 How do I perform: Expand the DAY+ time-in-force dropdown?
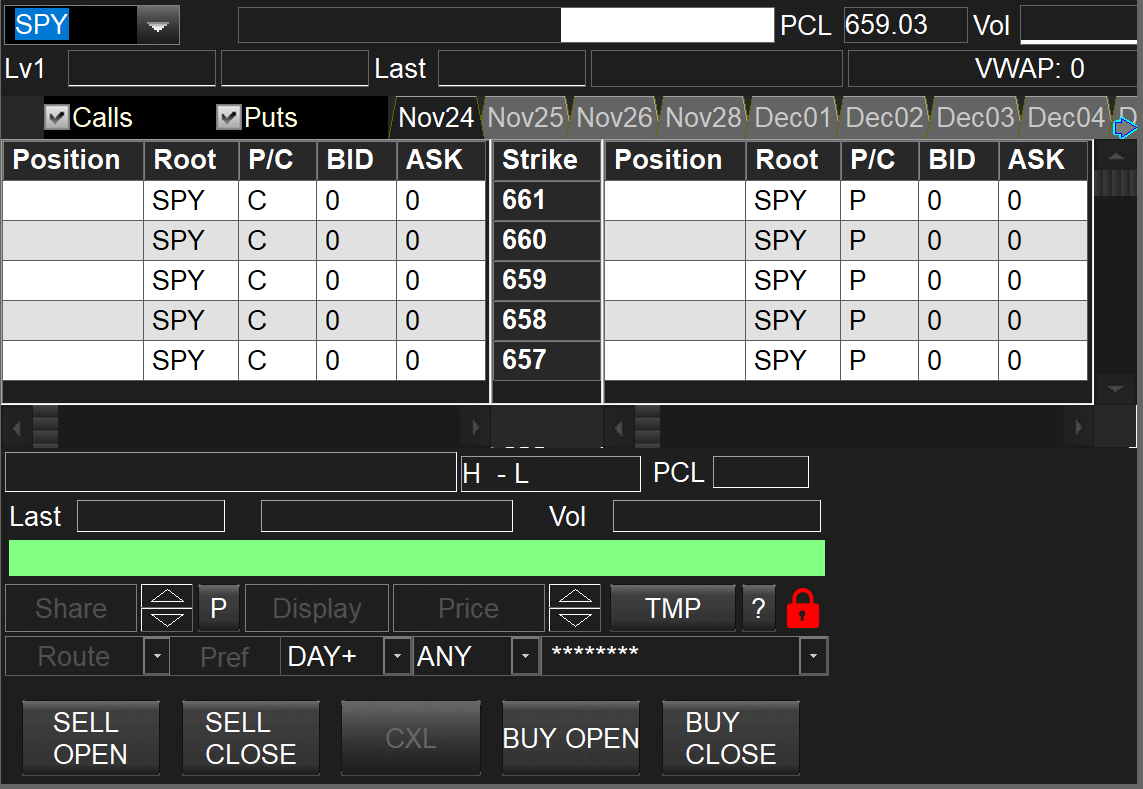398,657
